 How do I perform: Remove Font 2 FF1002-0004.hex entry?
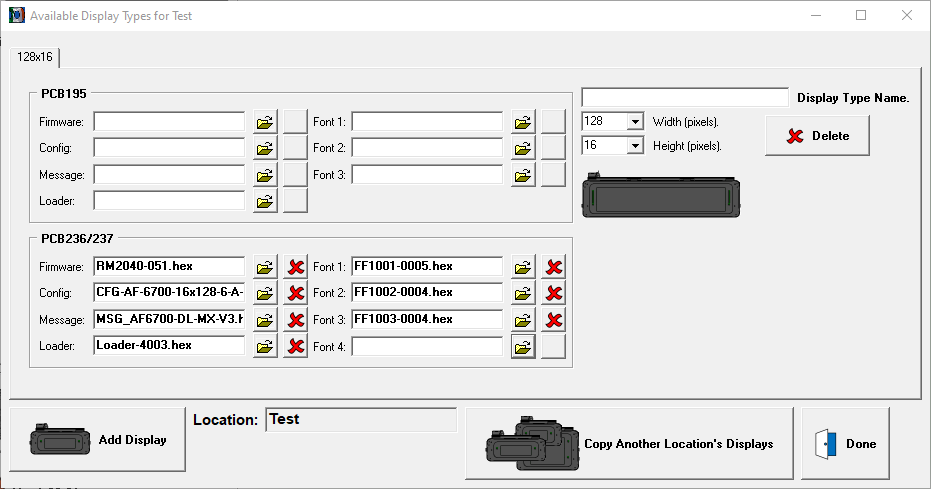[x=554, y=294]
